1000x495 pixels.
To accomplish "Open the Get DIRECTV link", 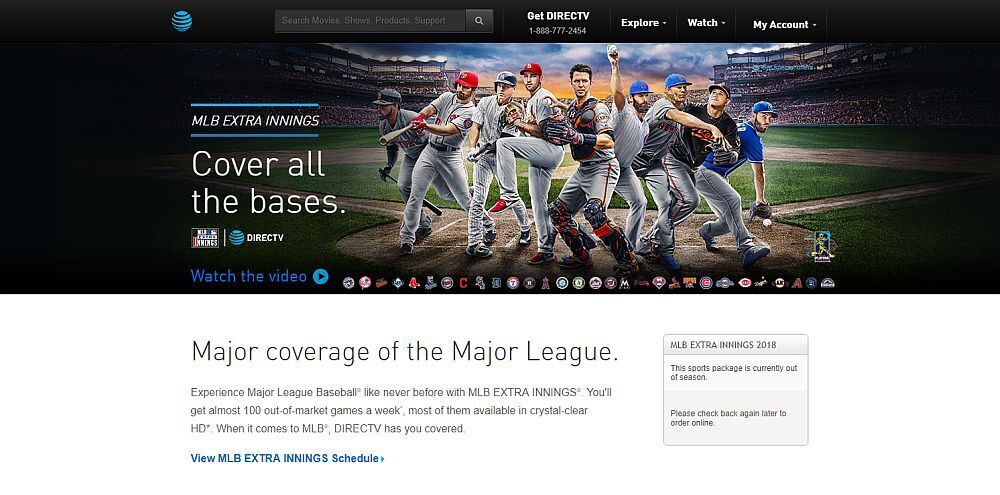I will click(558, 16).
